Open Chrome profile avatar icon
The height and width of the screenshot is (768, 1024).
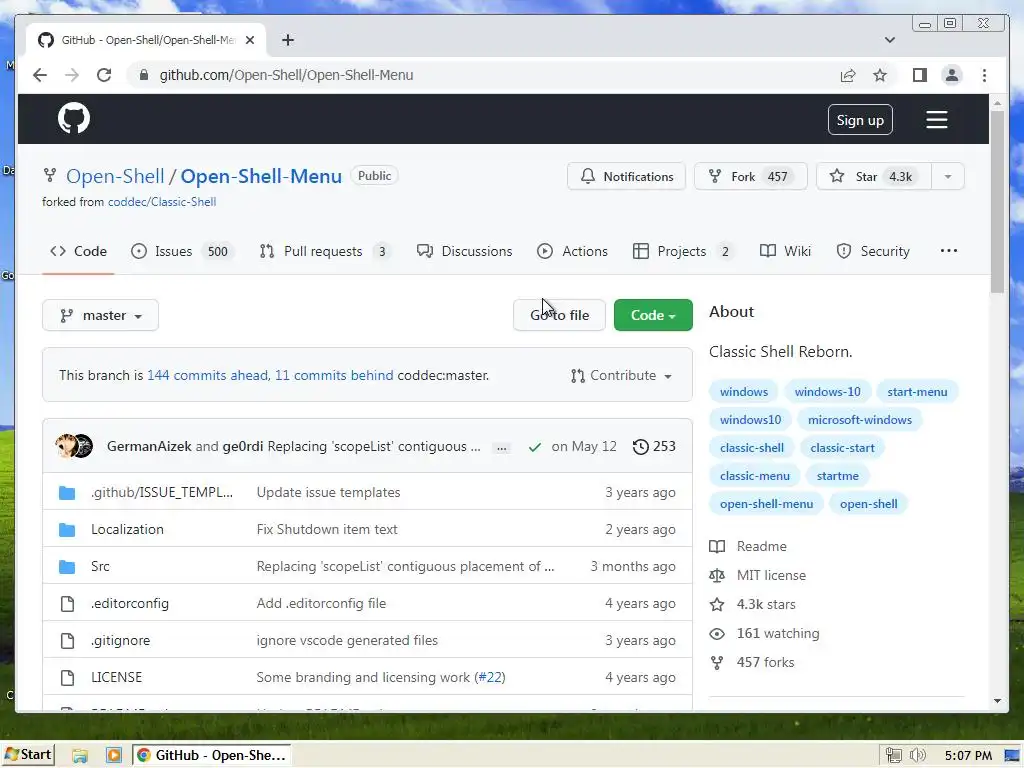pyautogui.click(x=952, y=75)
